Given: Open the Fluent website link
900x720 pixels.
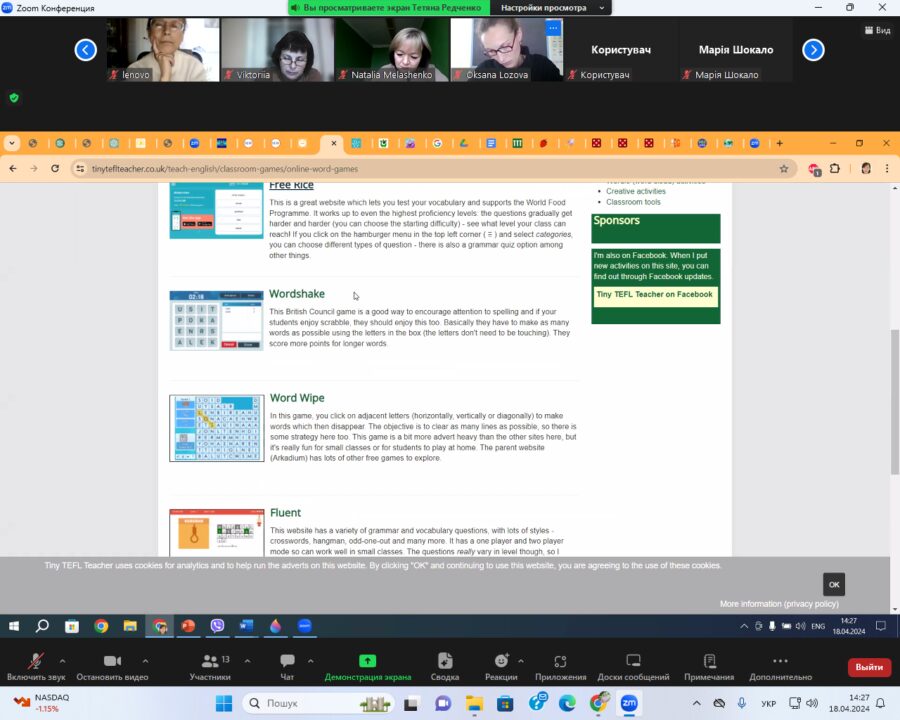Looking at the screenshot, I should click(285, 513).
